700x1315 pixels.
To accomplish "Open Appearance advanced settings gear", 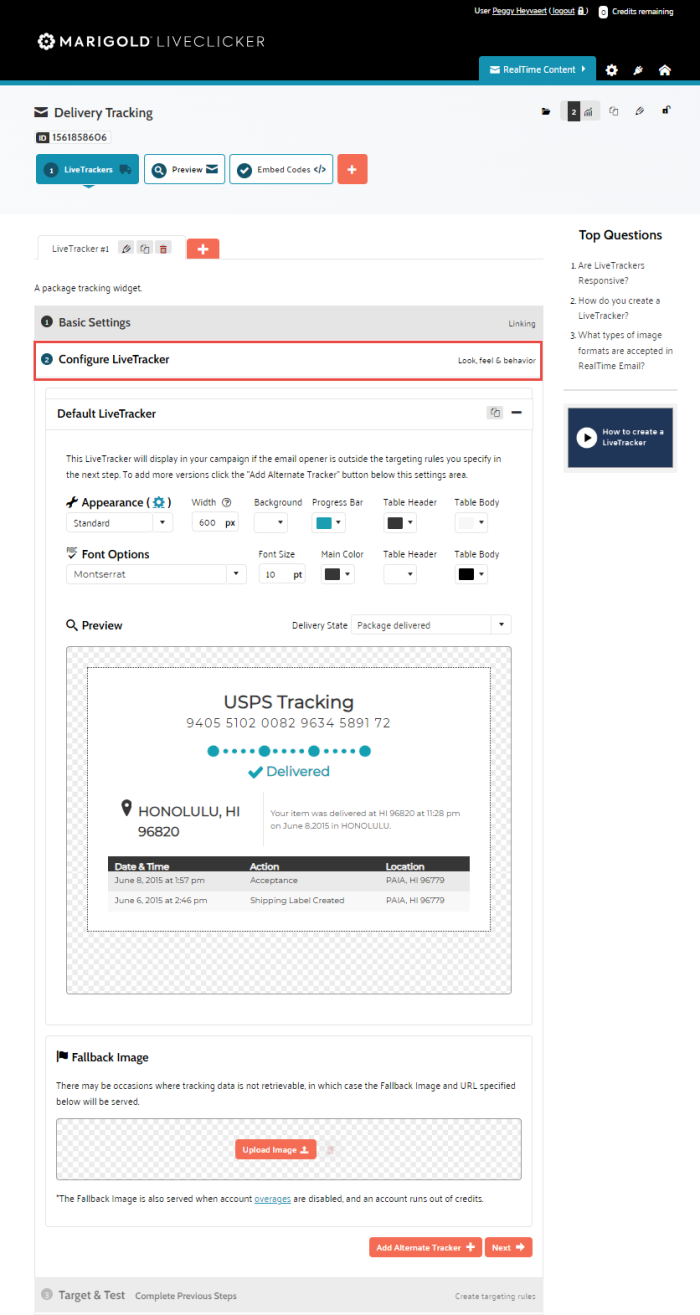I will 159,502.
